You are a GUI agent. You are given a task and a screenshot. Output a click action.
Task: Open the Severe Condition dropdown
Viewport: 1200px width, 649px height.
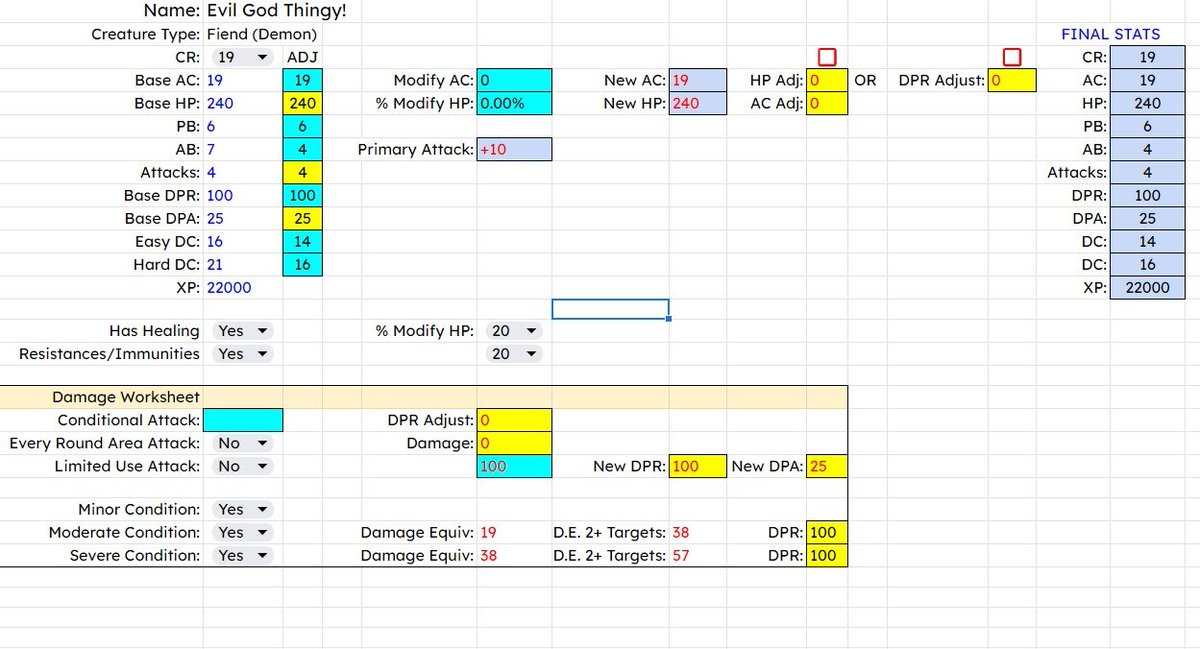tap(244, 555)
